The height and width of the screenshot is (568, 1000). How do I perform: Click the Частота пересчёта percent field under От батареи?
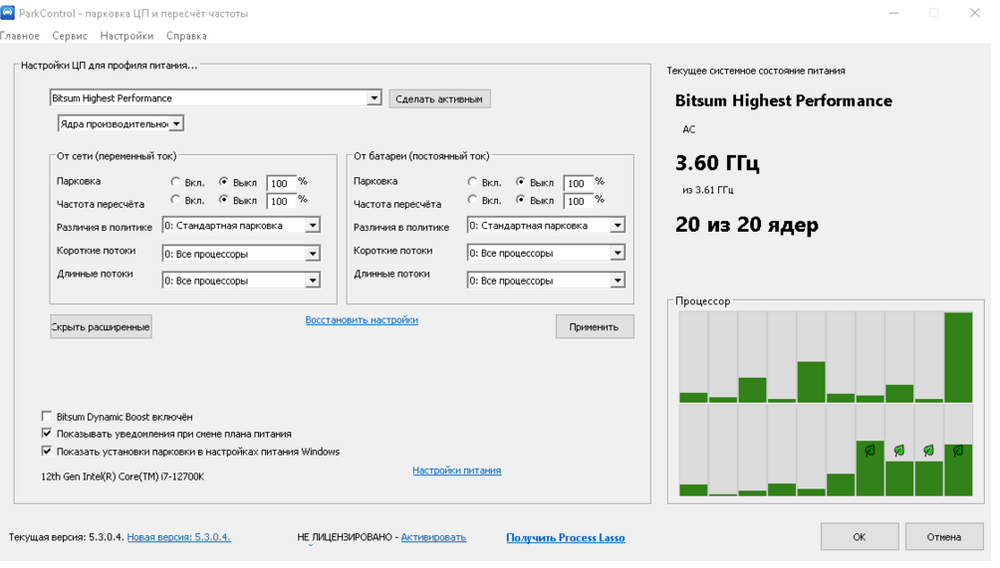pyautogui.click(x=578, y=201)
